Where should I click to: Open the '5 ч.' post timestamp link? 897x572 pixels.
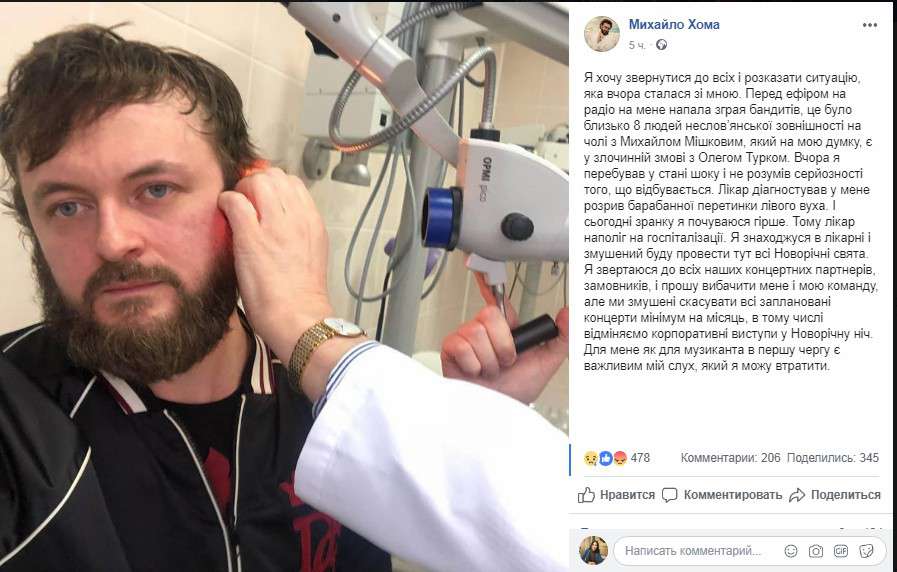point(637,45)
